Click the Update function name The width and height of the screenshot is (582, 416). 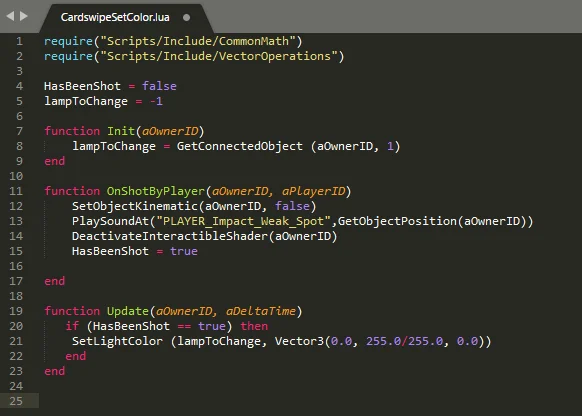tap(128, 311)
